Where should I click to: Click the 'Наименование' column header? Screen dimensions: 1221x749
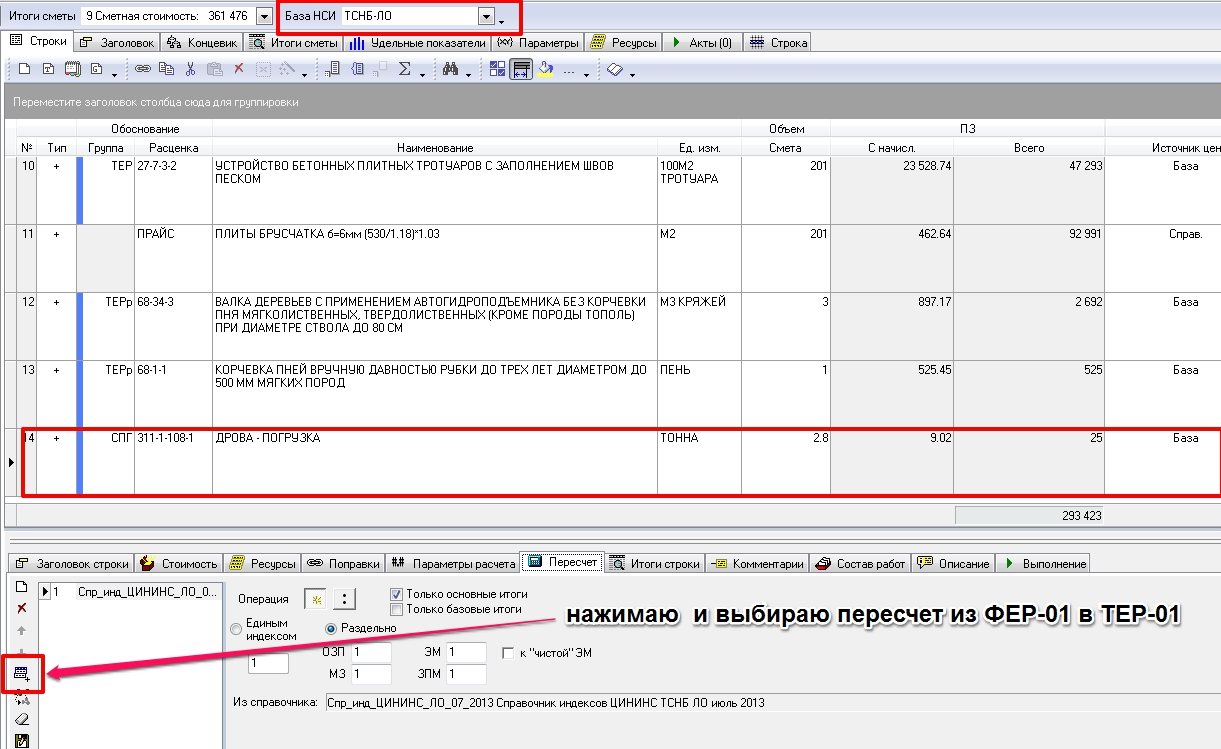pyautogui.click(x=434, y=148)
